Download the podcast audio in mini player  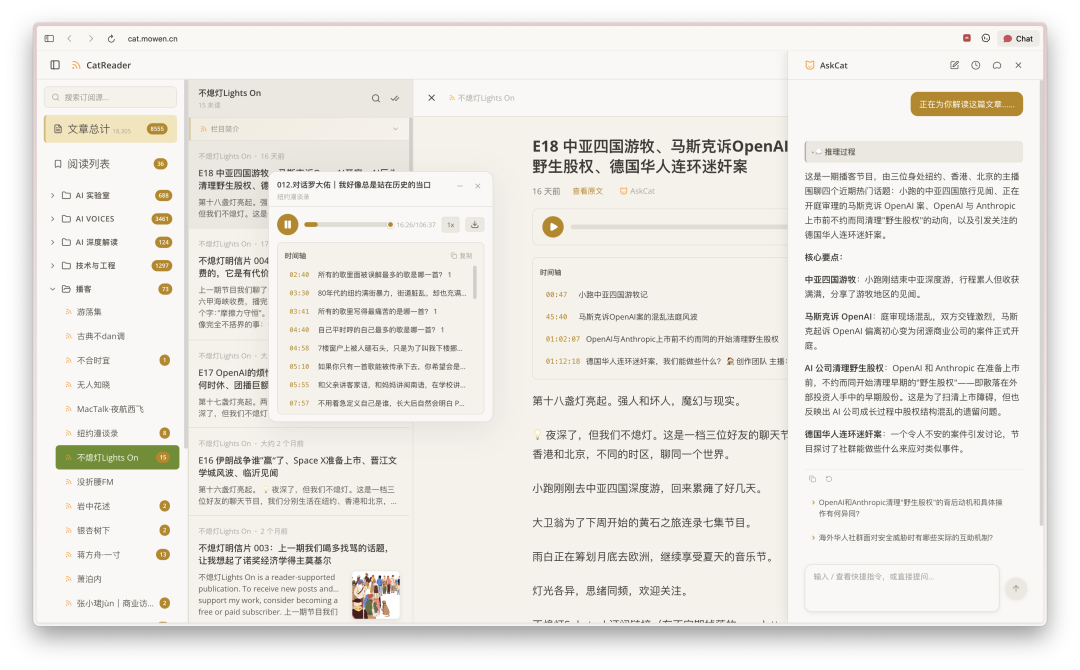click(x=475, y=224)
